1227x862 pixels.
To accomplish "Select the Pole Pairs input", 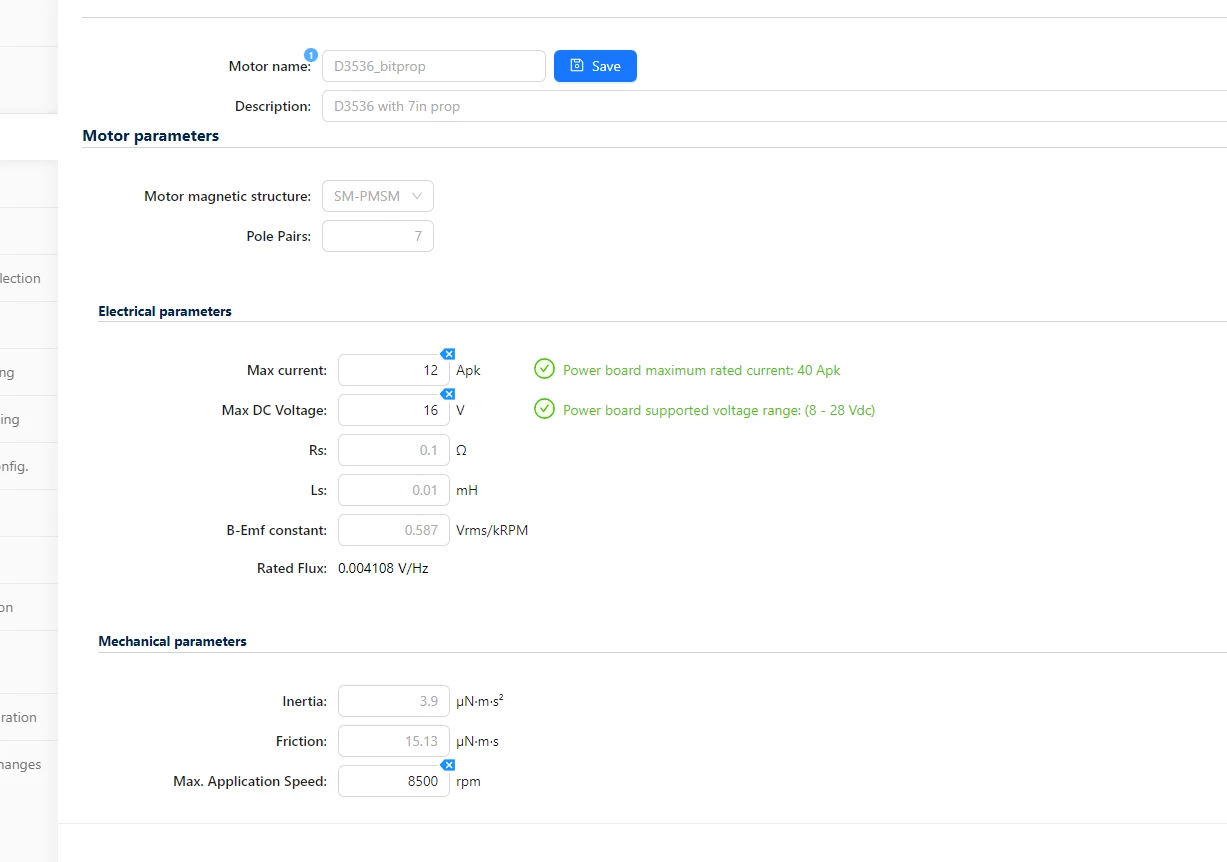I will 378,236.
